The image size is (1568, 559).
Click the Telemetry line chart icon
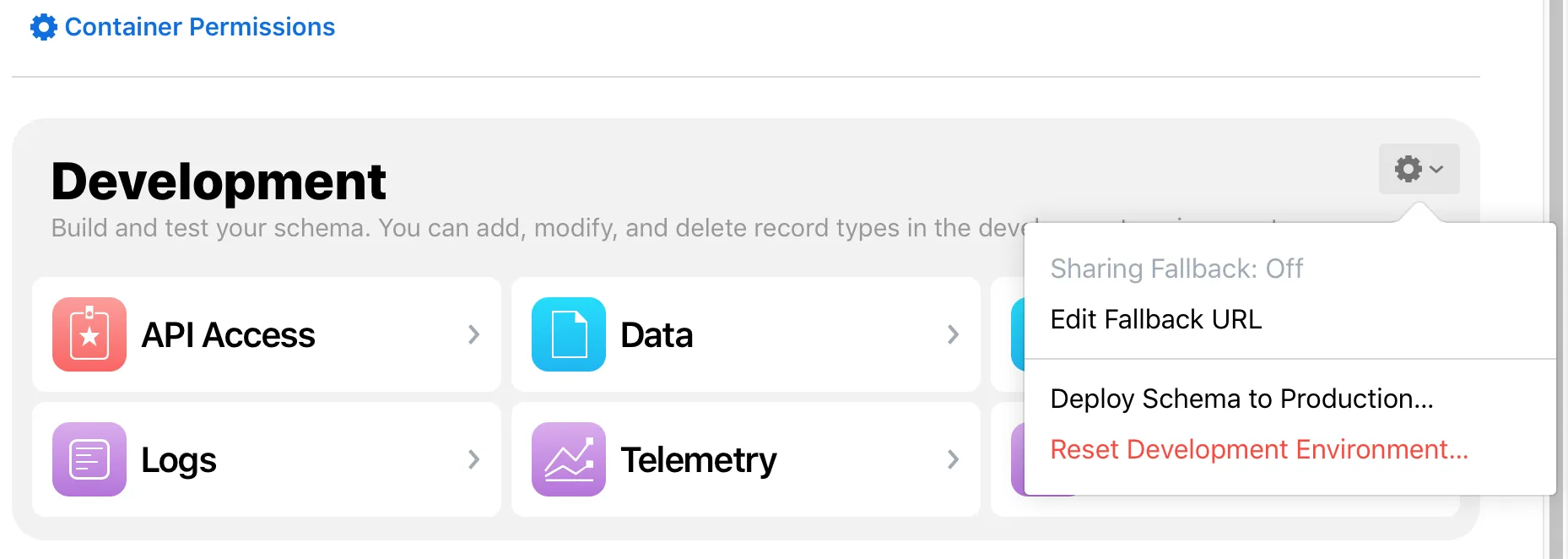[569, 459]
